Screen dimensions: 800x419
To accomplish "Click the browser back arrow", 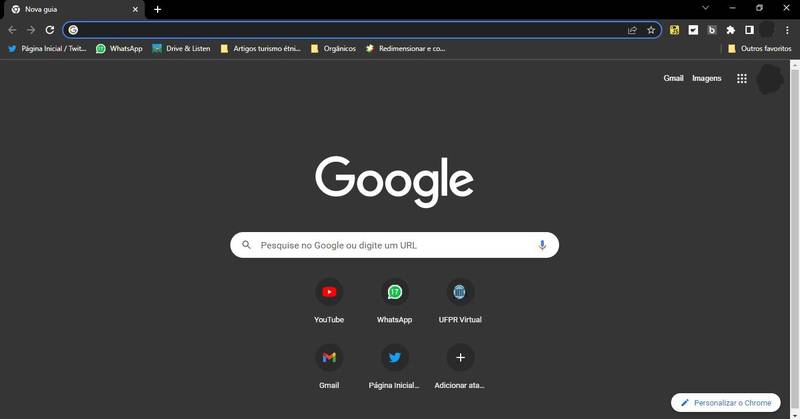I will click(x=12, y=30).
